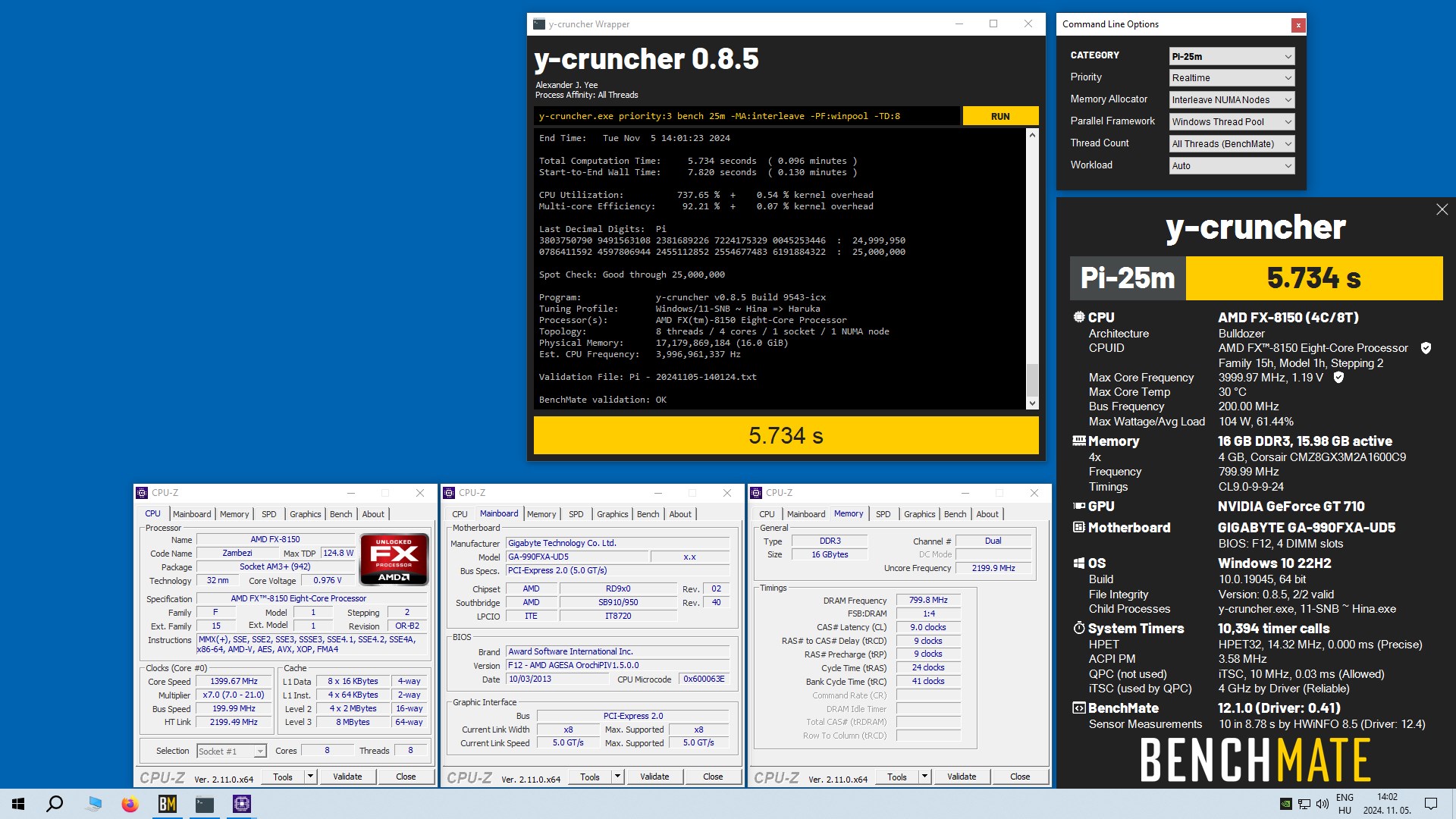
Task: Click the Pi-25m 5.734 s score banner
Action: click(1256, 278)
